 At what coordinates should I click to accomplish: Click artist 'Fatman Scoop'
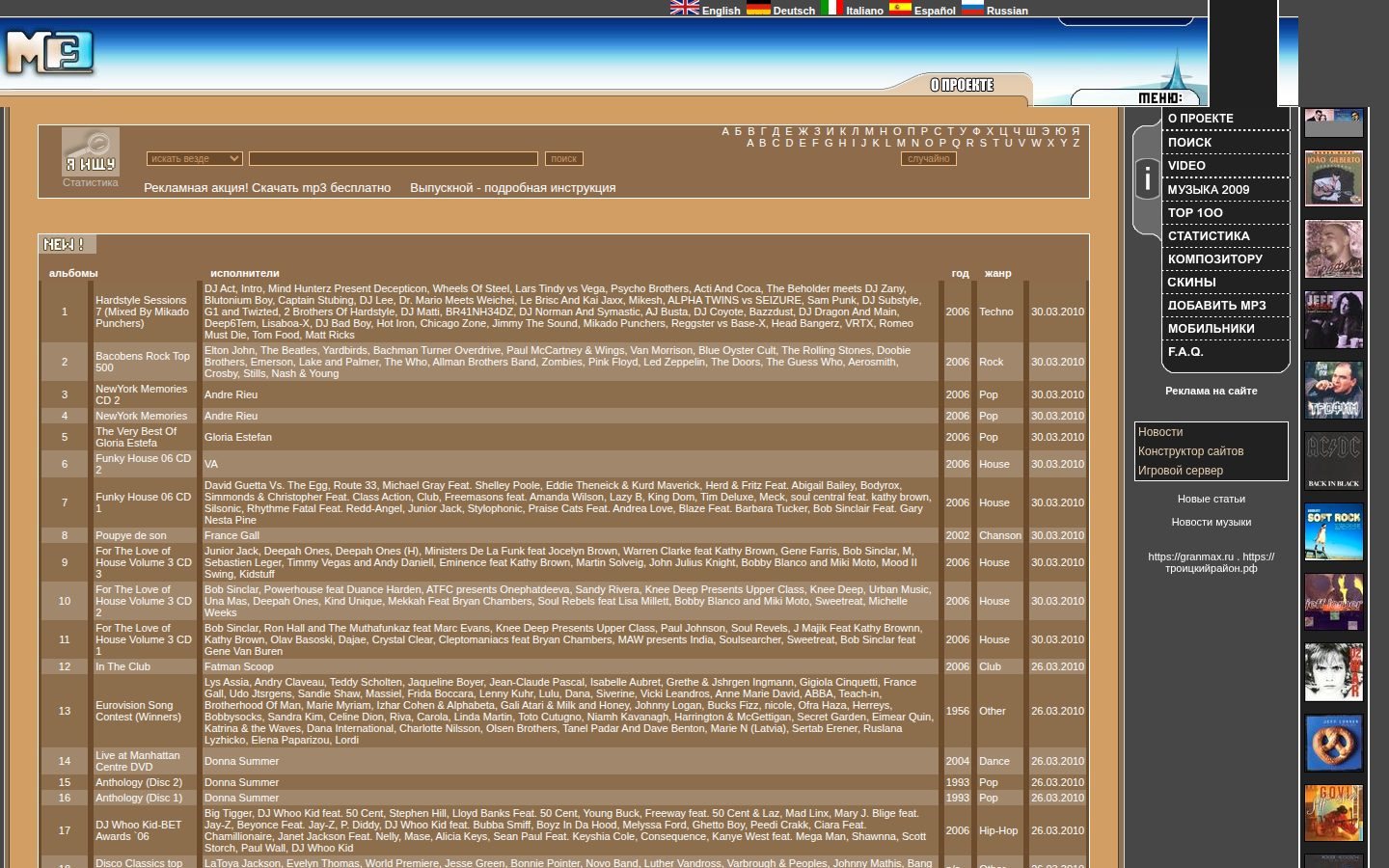pos(239,666)
